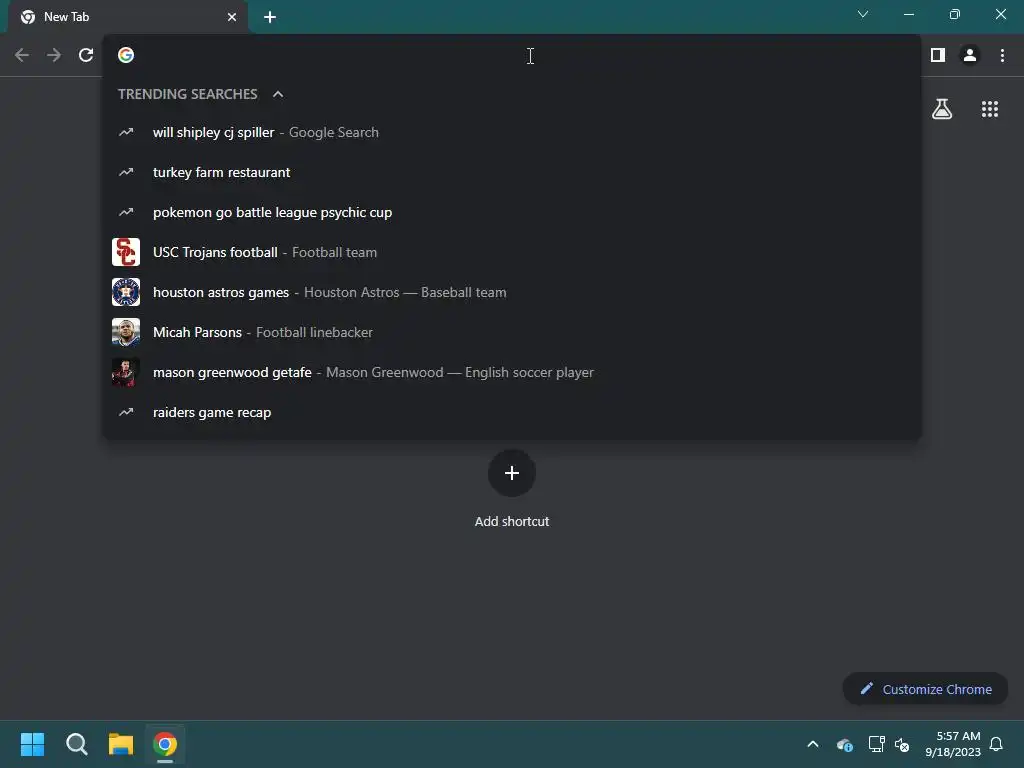Image resolution: width=1024 pixels, height=768 pixels.
Task: Click the Google logo in the address bar
Action: (126, 56)
